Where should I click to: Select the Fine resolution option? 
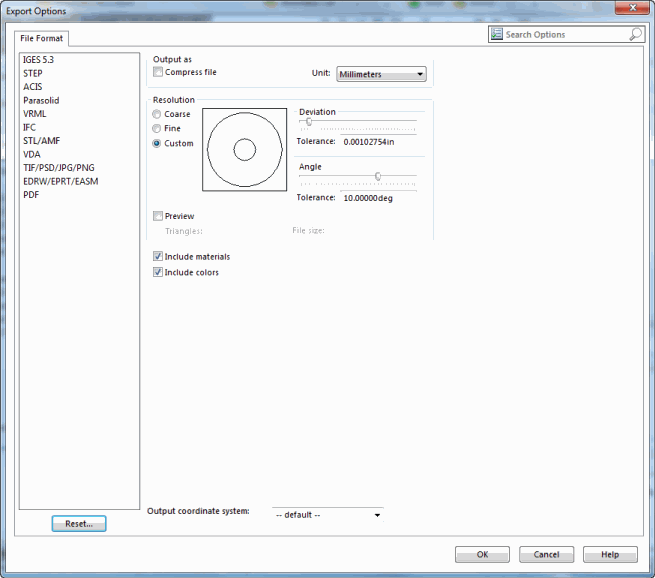pos(157,128)
